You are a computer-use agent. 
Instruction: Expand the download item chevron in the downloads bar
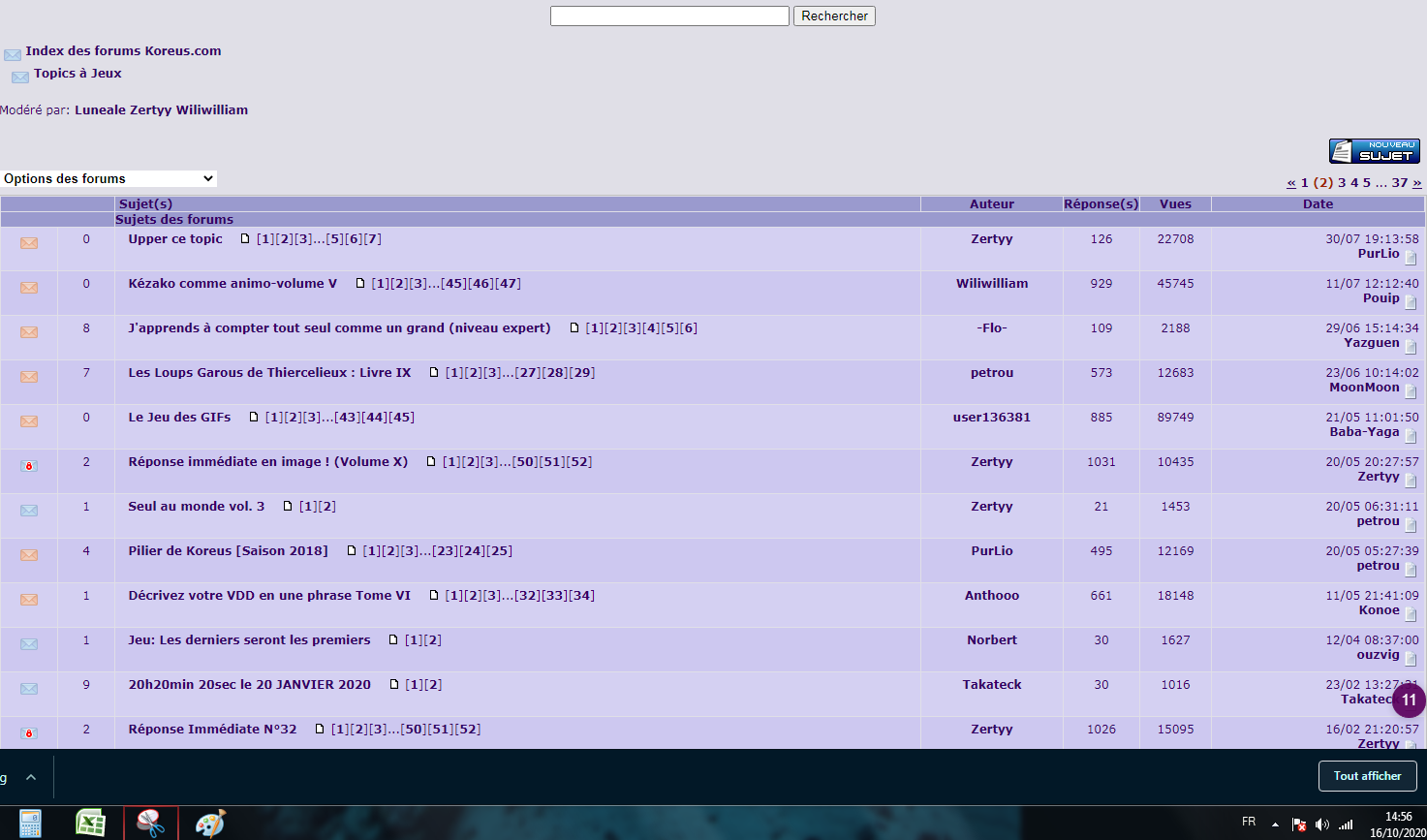31,777
